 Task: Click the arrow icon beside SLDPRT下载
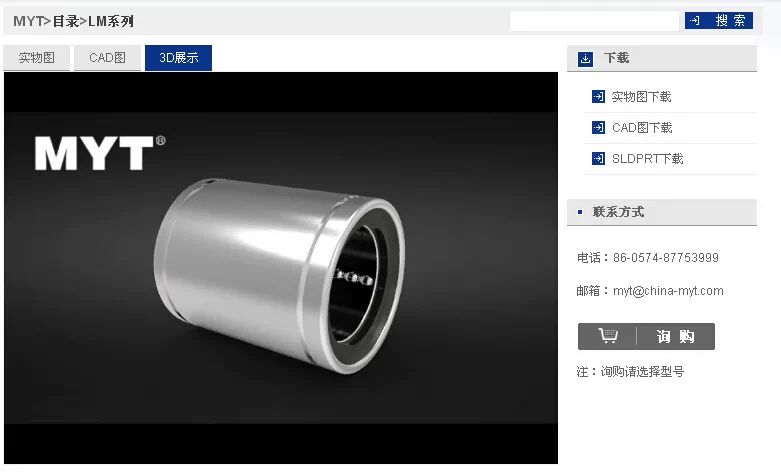(598, 158)
